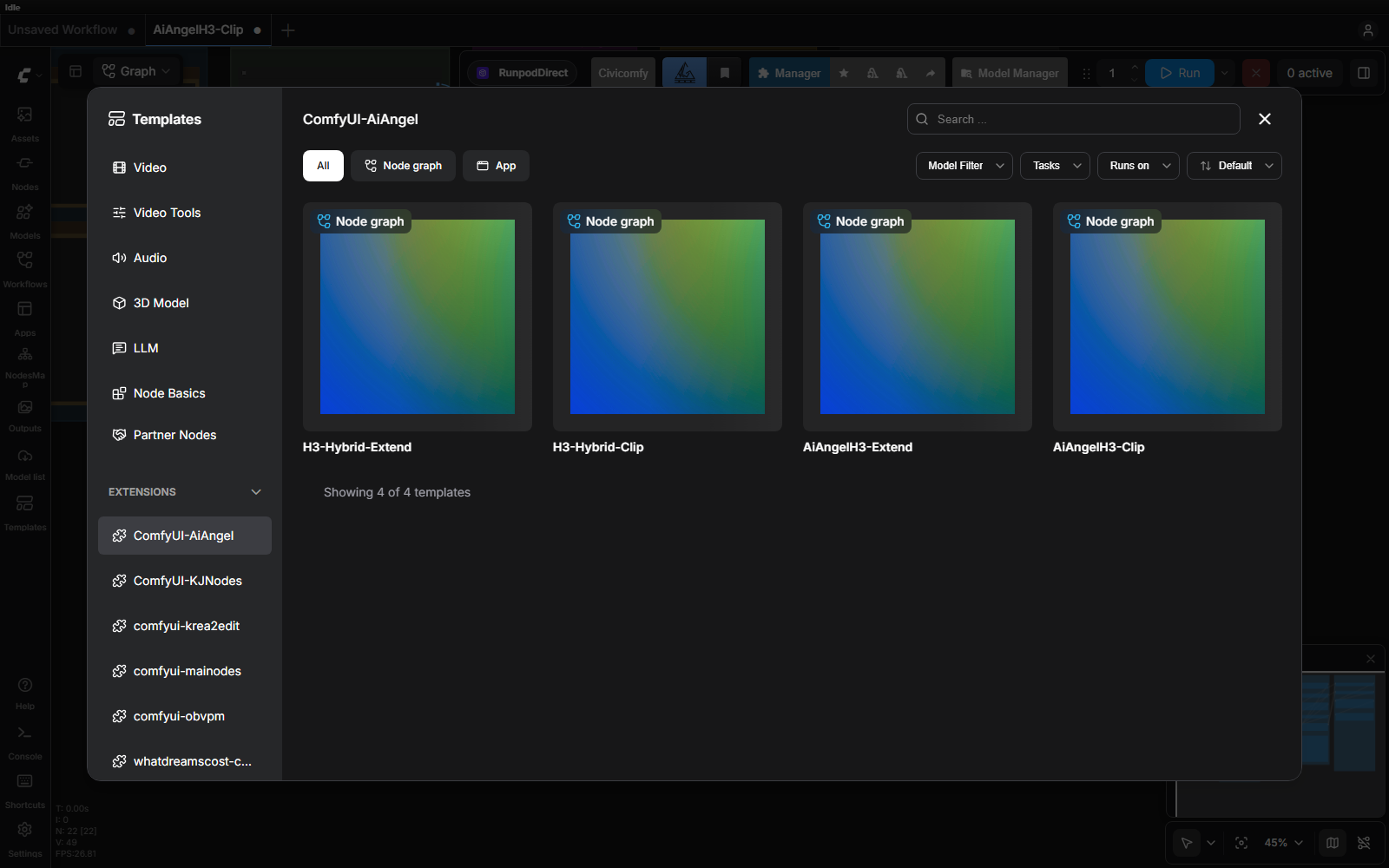Screen dimensions: 1389x868
Task: Click the share arrow icon in toolbar
Action: (930, 73)
